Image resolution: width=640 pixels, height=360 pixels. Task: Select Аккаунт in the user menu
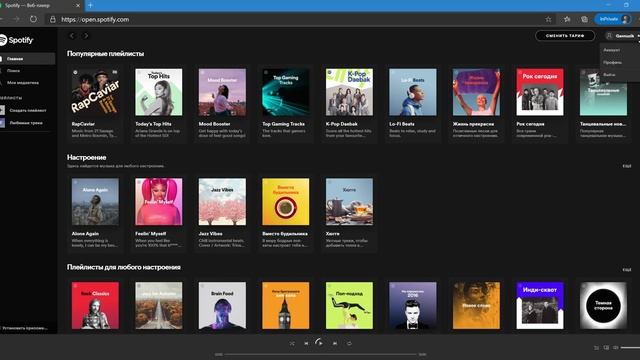(611, 50)
